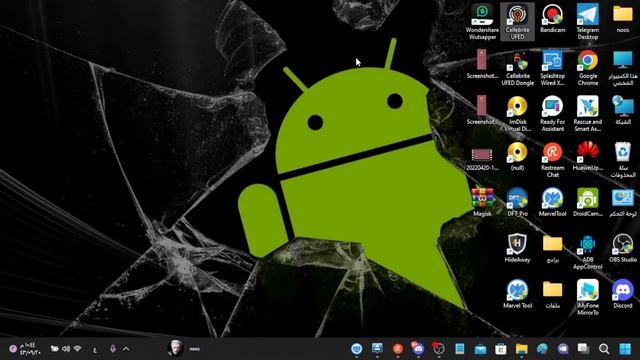Open taskbar Search
The image size is (640, 360).
(x=604, y=349)
